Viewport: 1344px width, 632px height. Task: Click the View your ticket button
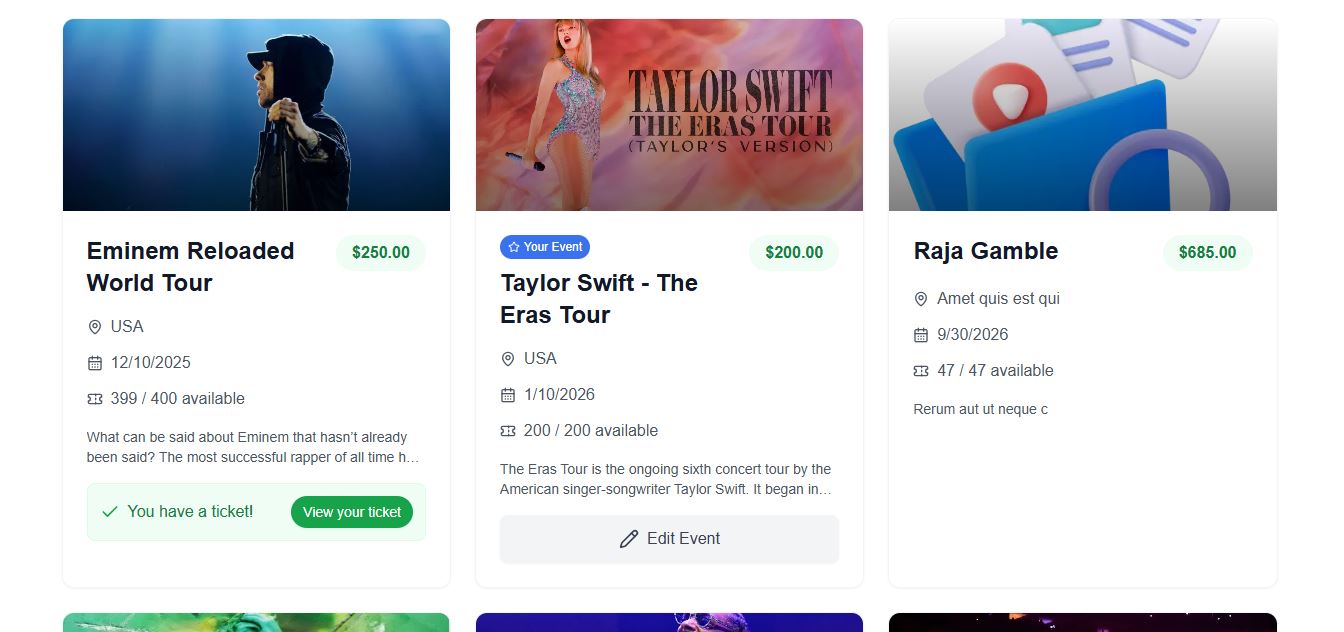tap(352, 512)
